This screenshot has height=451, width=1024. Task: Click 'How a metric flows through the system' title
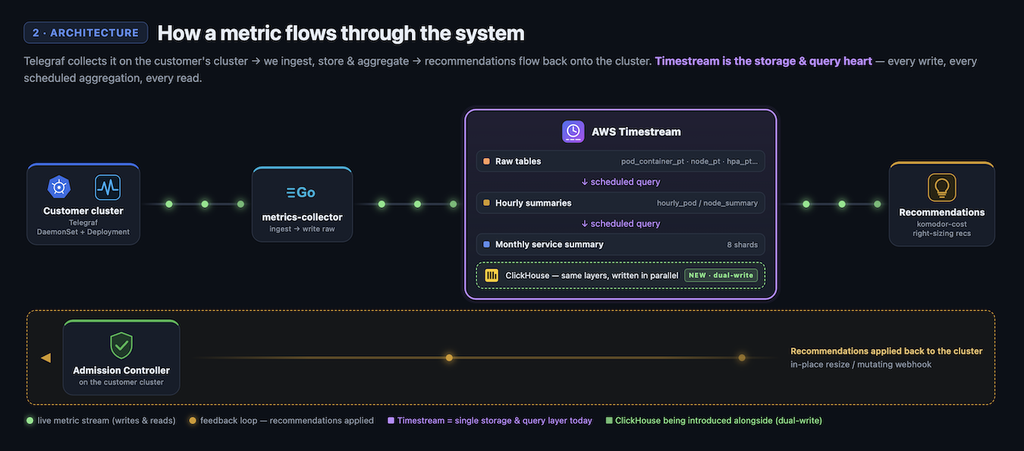click(341, 33)
